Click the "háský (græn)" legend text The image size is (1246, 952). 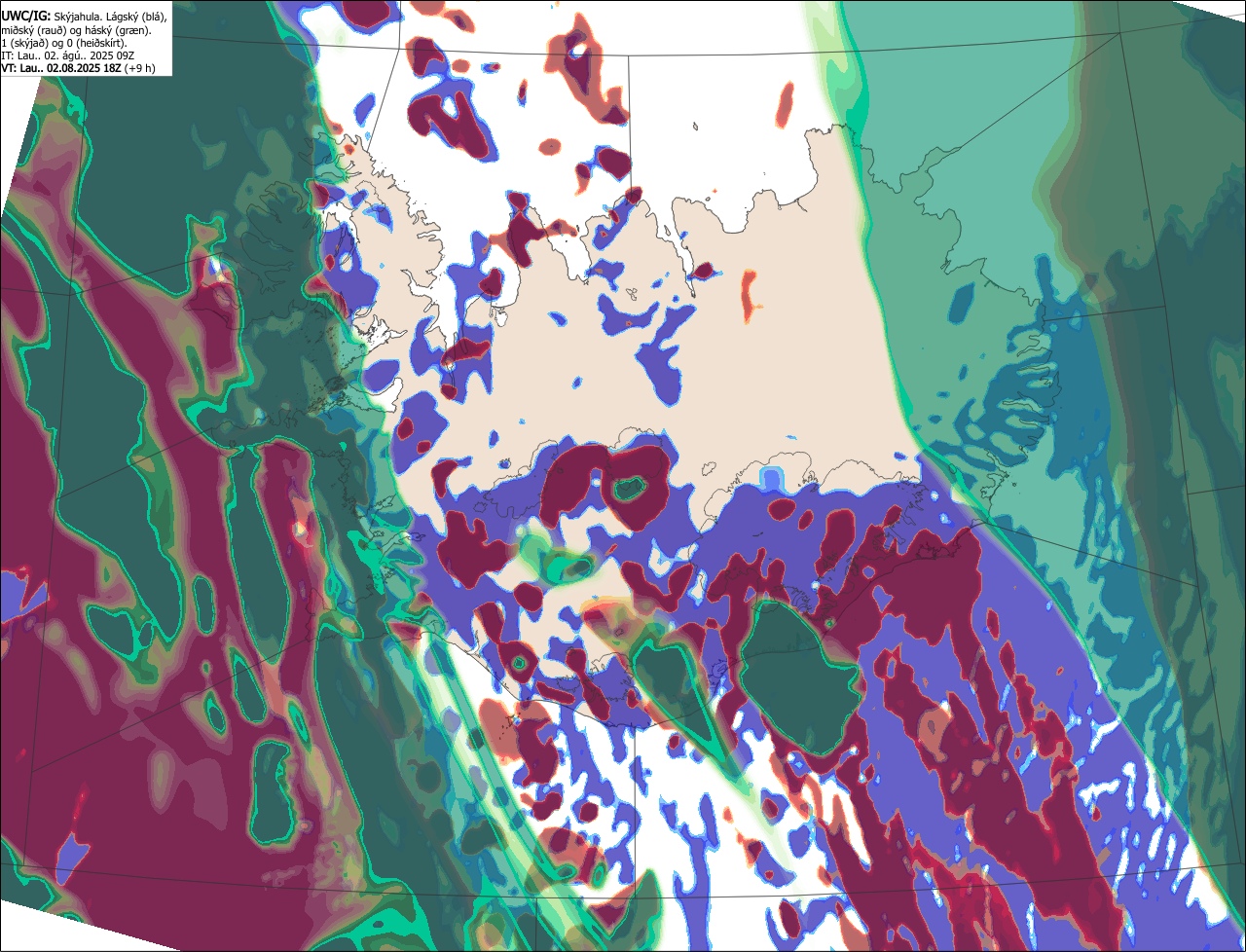(x=118, y=31)
